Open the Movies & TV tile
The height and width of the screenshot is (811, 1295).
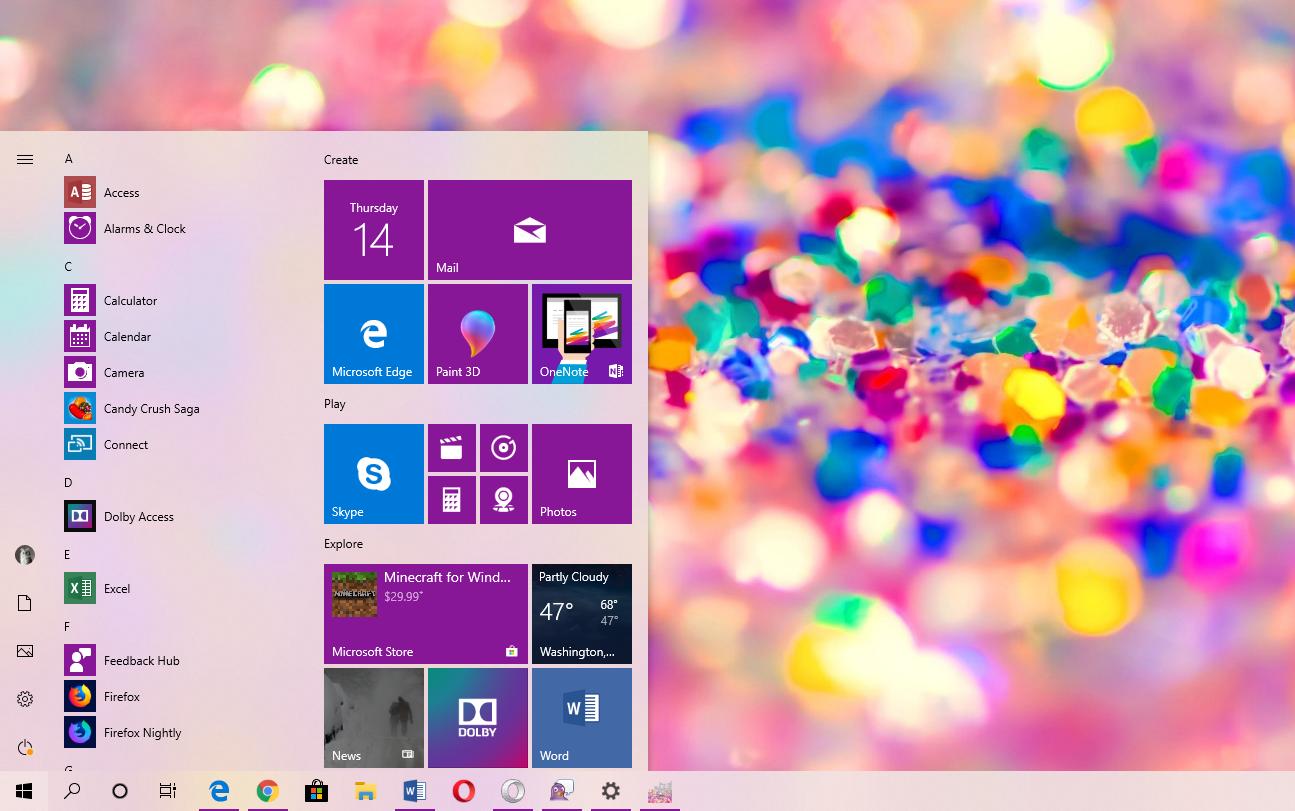point(452,448)
